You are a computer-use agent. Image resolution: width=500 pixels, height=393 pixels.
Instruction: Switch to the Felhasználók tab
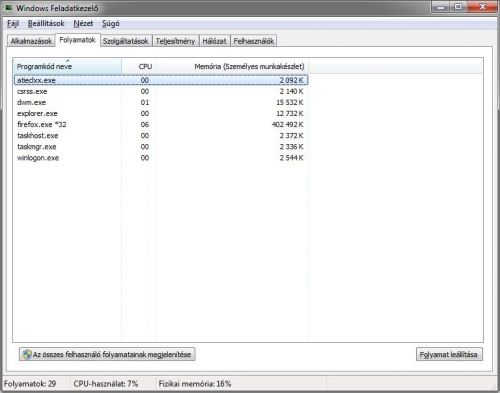coord(254,41)
